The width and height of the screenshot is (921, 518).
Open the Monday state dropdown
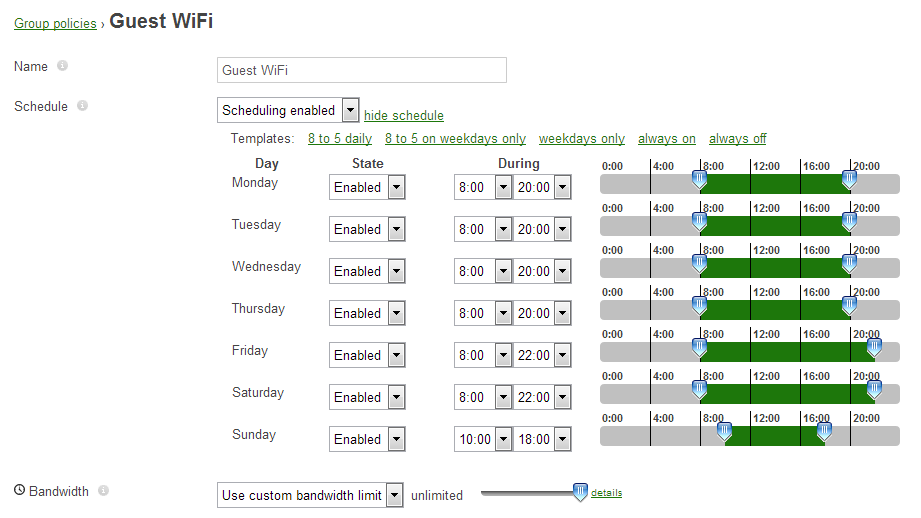[367, 187]
